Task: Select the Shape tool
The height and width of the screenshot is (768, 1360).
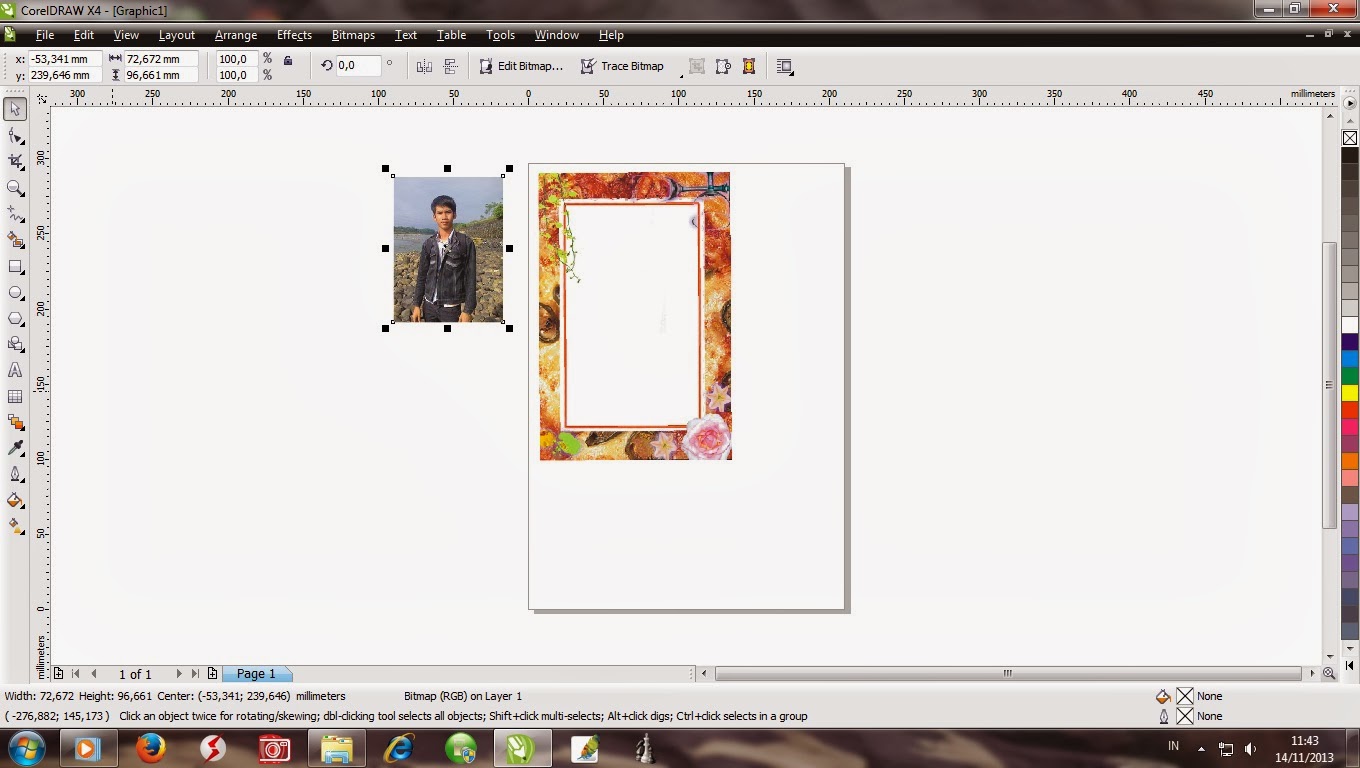Action: (15, 135)
